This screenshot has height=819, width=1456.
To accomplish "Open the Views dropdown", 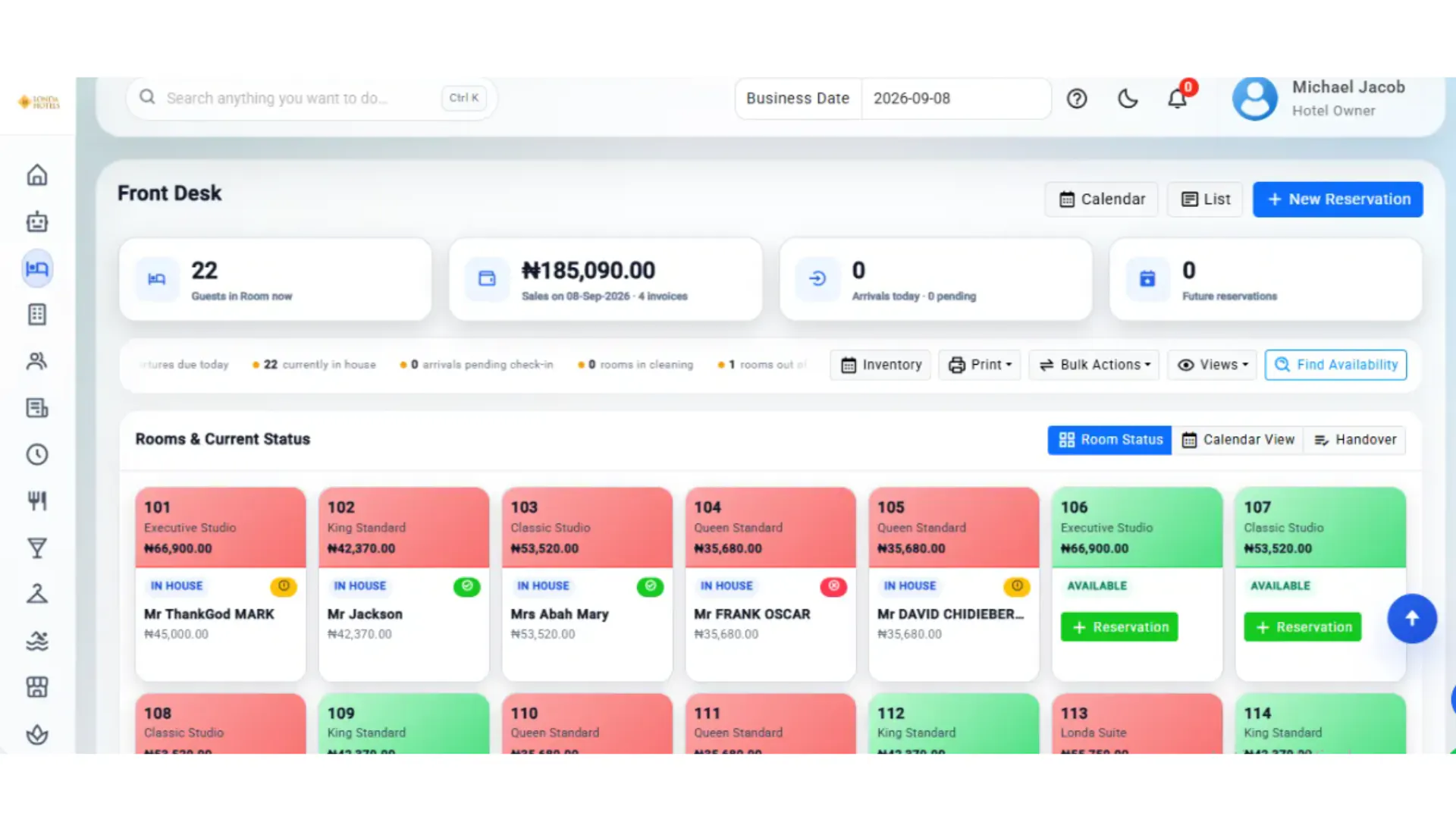I will (1212, 365).
